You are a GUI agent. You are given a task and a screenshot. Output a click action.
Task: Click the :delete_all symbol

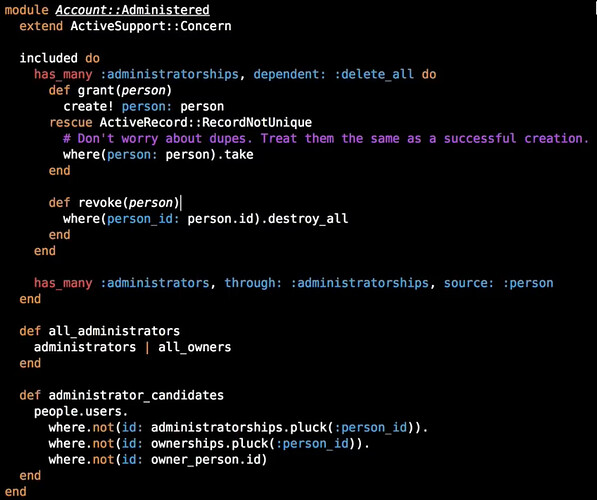click(x=374, y=74)
